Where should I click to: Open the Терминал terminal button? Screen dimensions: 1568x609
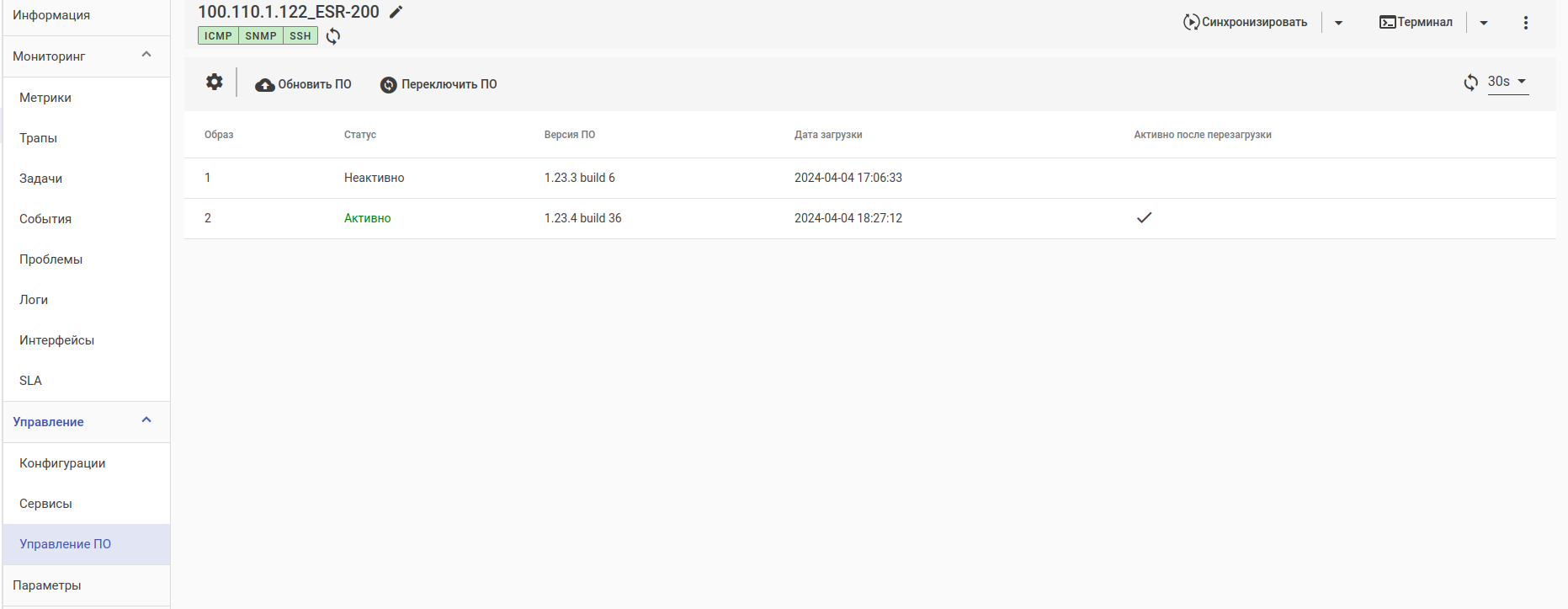[x=1416, y=22]
